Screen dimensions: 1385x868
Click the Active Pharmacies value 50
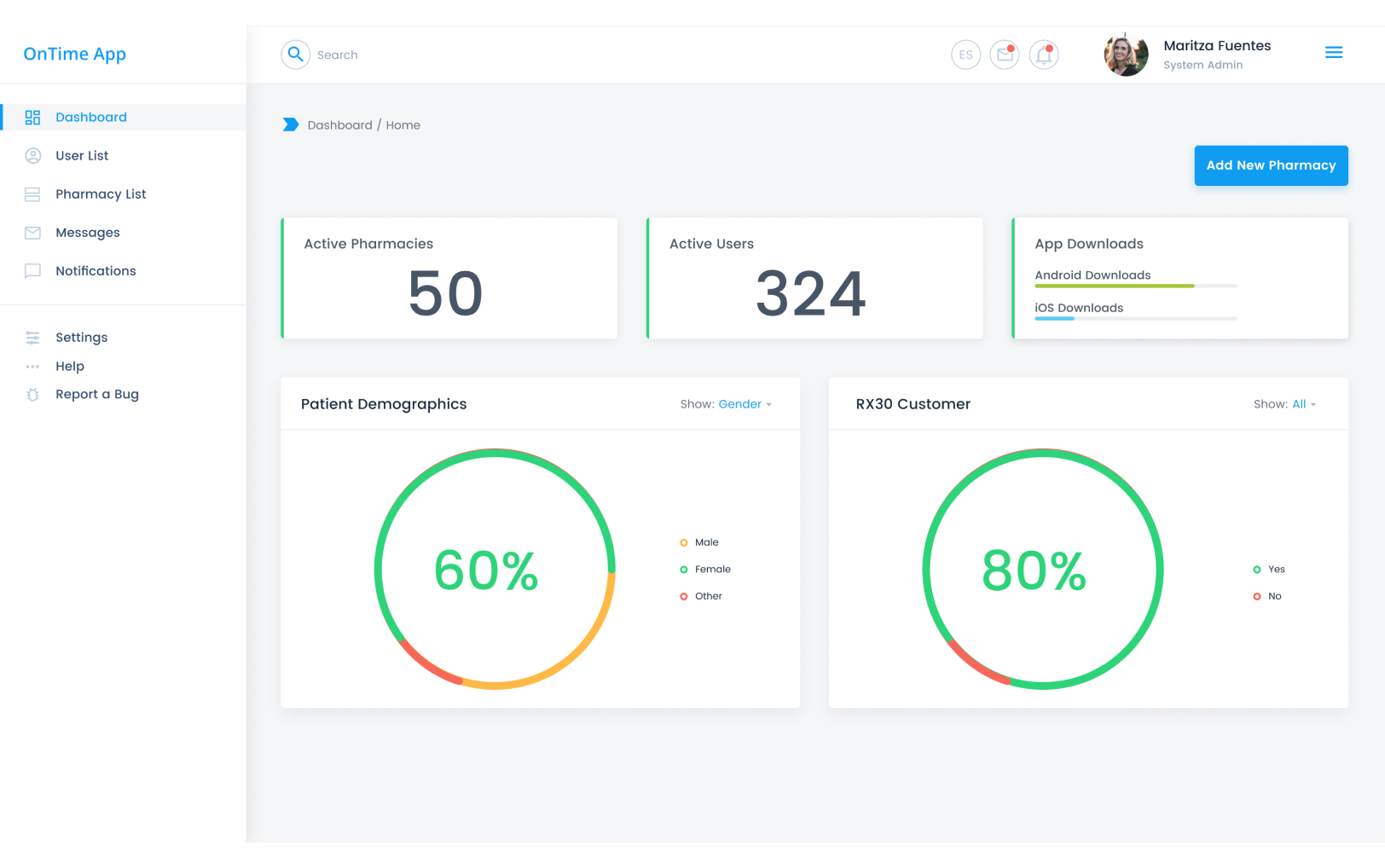[445, 293]
